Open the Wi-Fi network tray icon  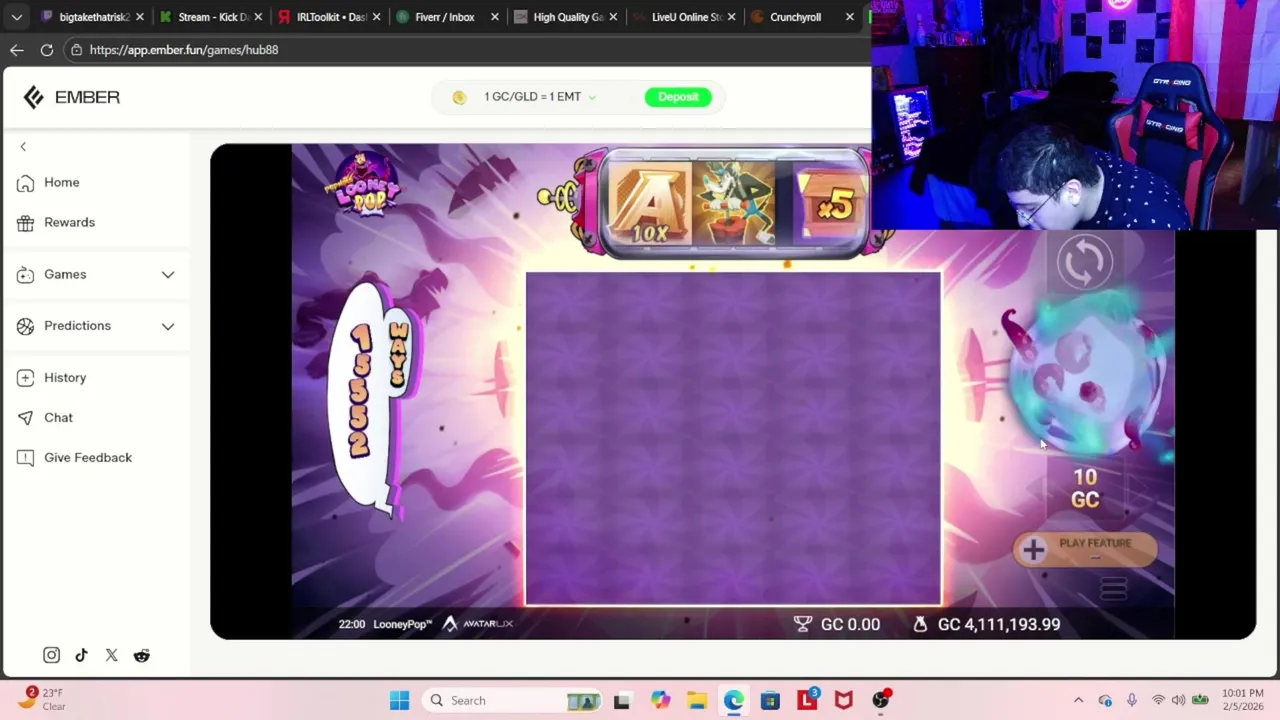pyautogui.click(x=1158, y=700)
